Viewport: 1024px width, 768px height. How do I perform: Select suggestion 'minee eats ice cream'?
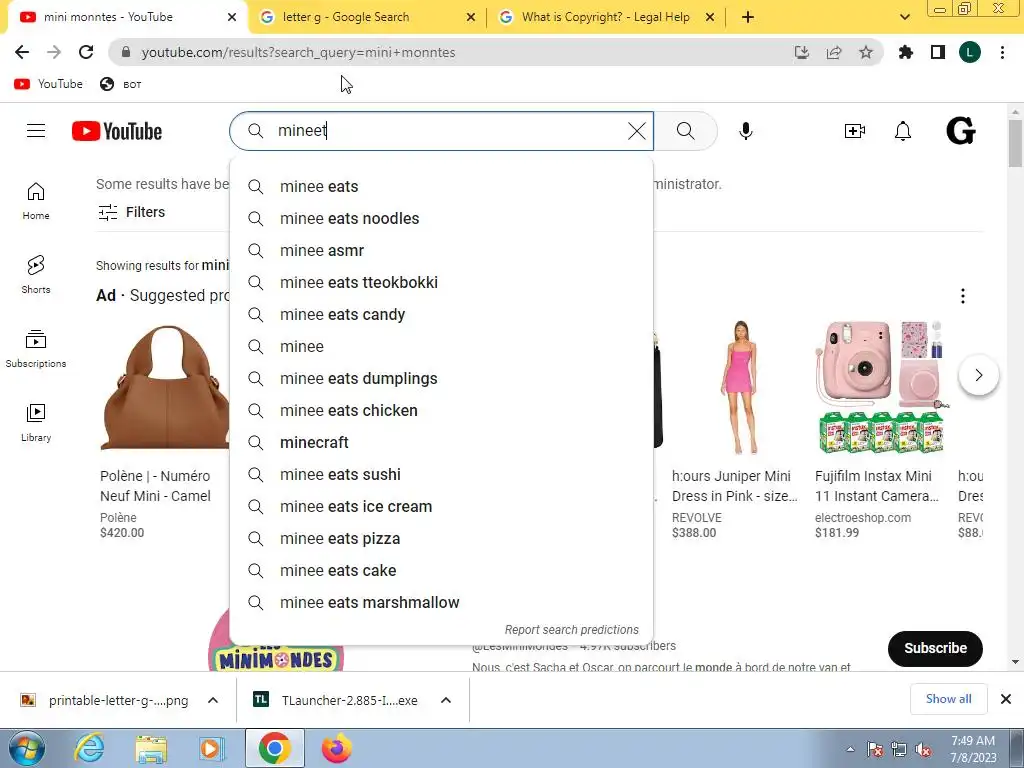coord(441,507)
